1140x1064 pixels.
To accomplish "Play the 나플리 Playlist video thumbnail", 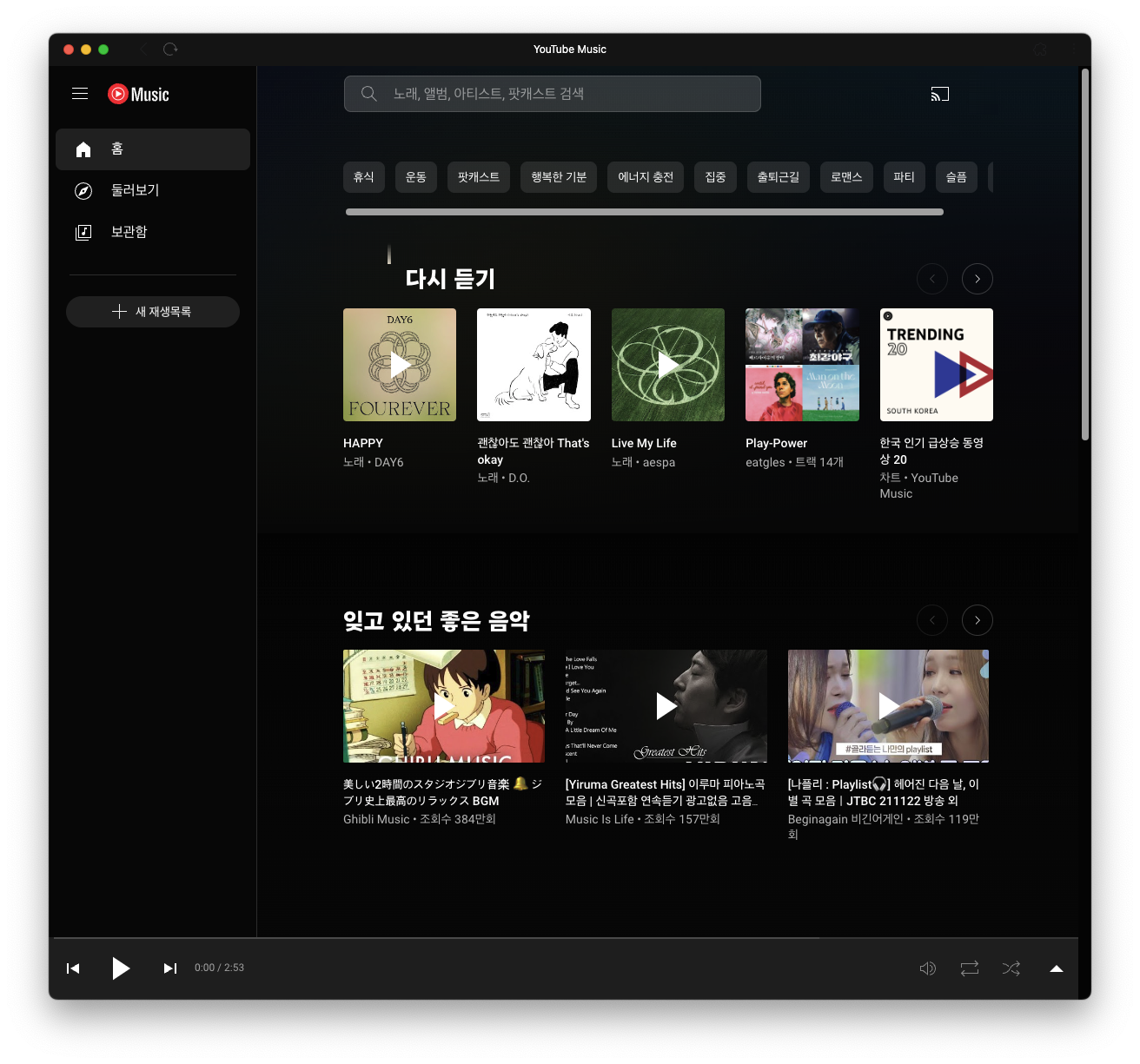I will (888, 706).
